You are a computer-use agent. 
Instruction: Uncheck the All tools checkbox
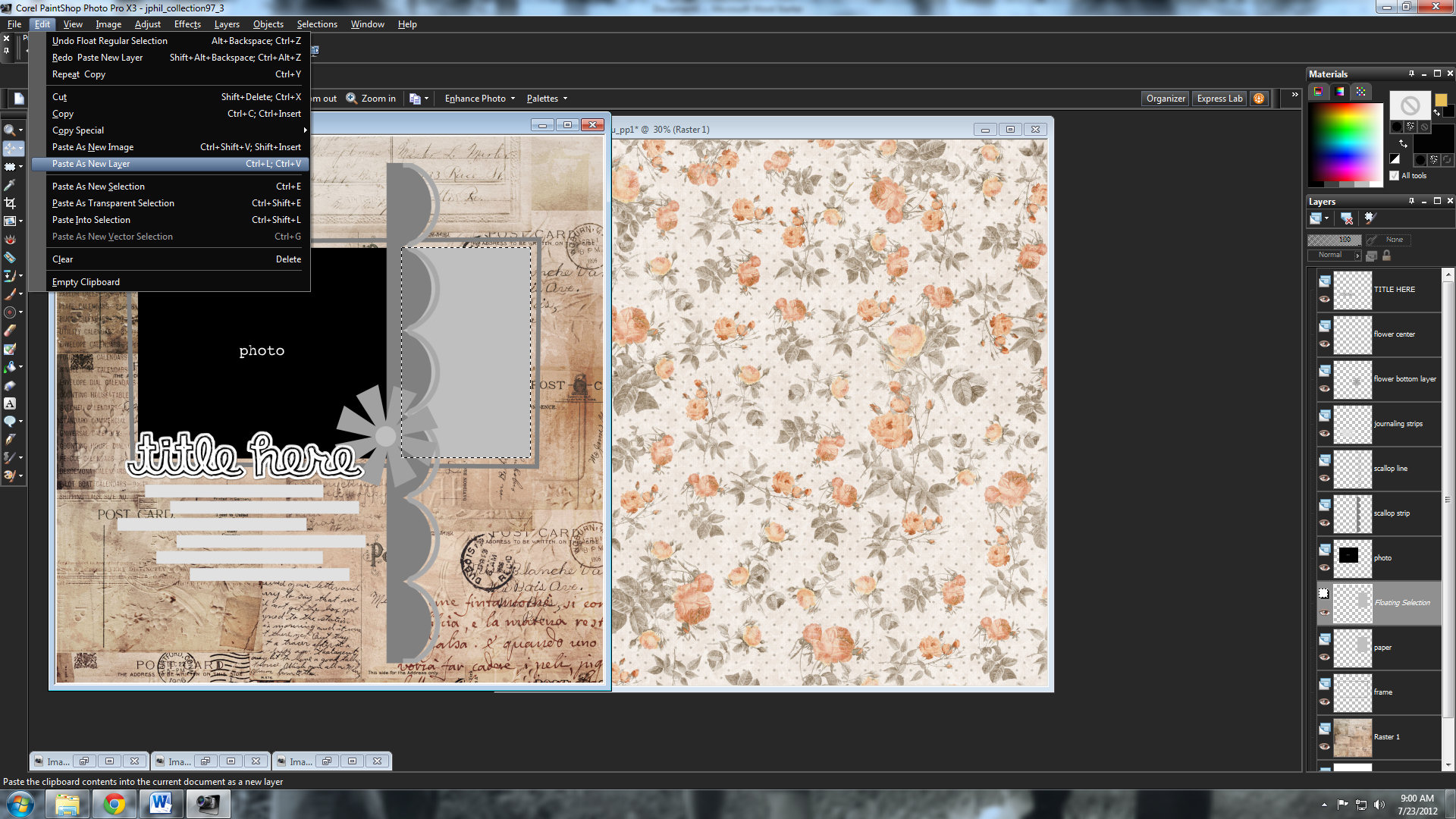coord(1394,175)
